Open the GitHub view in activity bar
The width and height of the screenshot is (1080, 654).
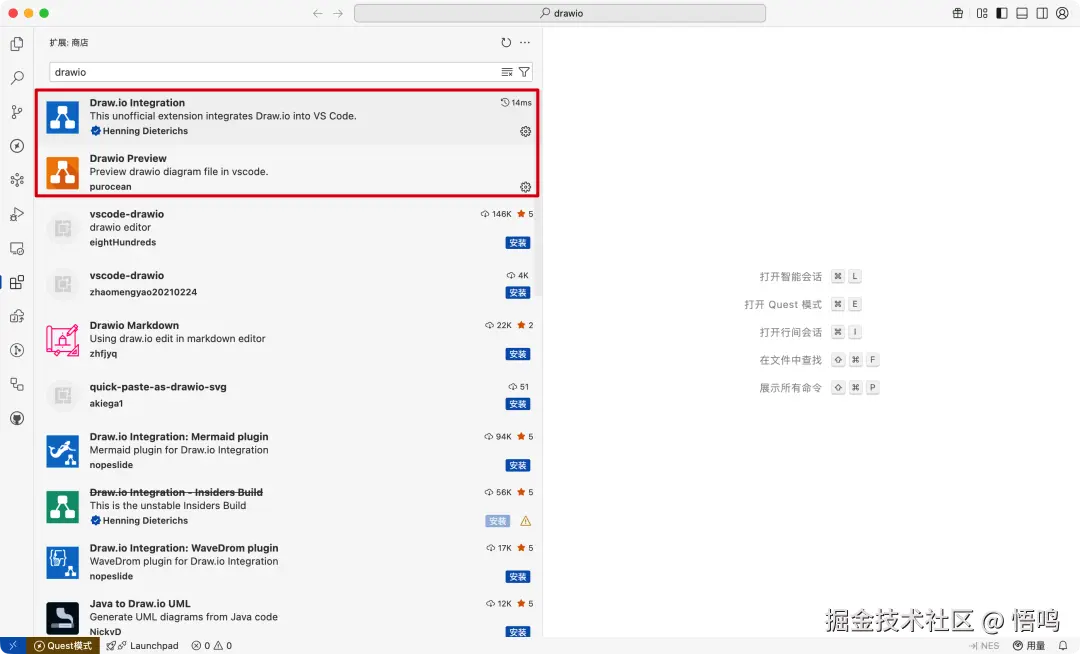coord(17,419)
